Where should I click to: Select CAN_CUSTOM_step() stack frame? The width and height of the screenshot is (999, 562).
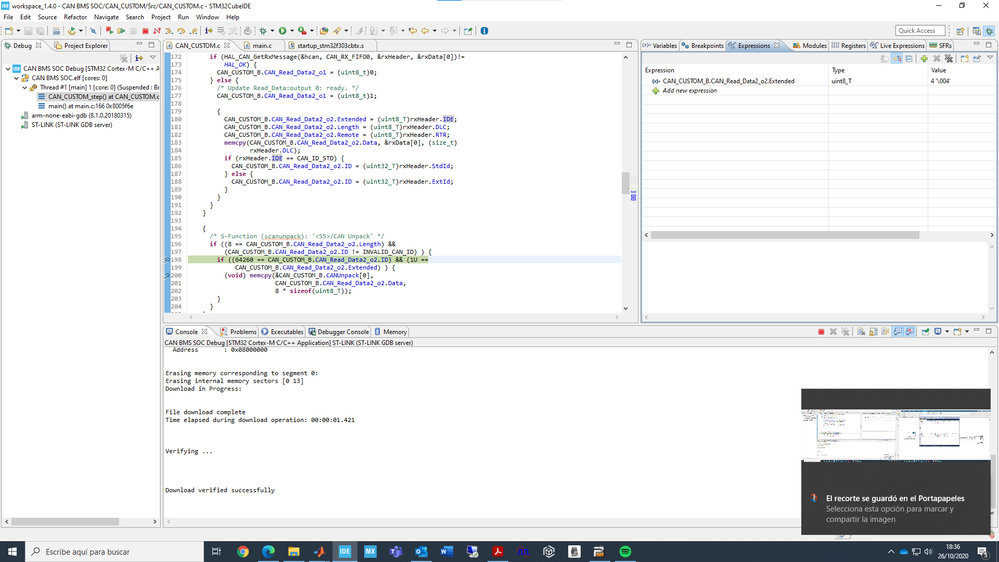pos(99,97)
